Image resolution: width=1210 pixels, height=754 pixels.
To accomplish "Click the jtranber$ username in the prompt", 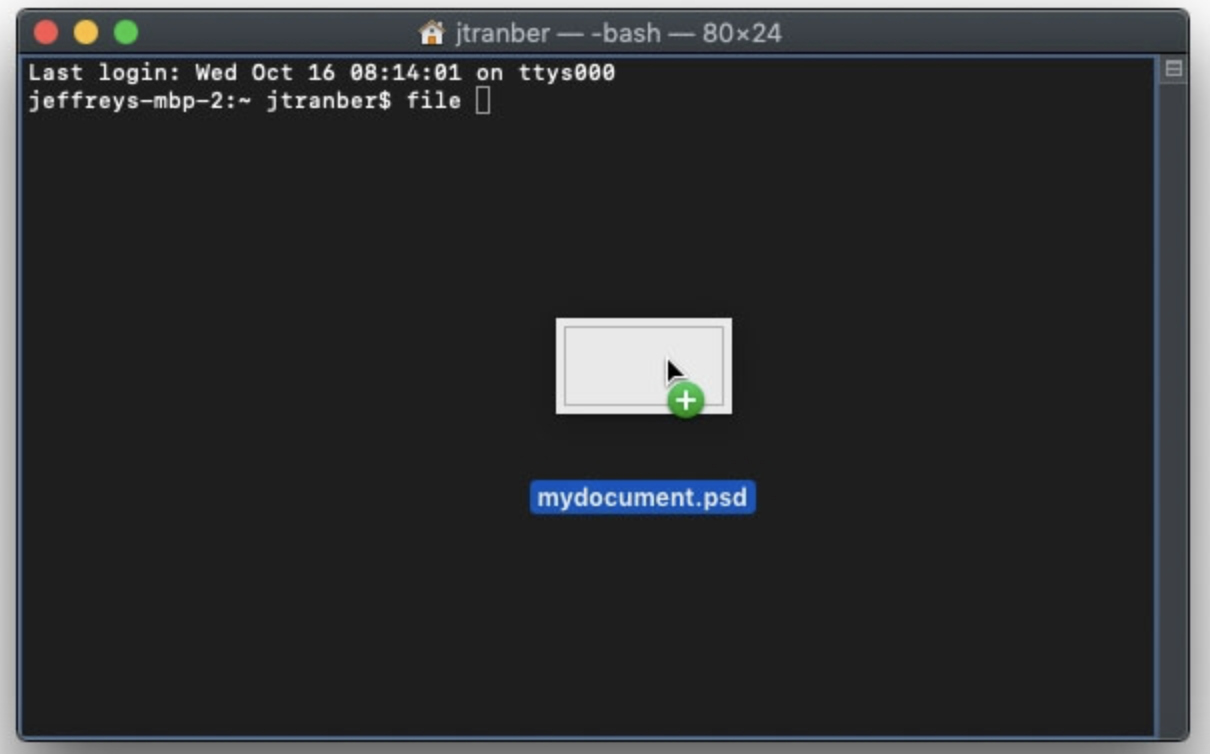I will 328,101.
